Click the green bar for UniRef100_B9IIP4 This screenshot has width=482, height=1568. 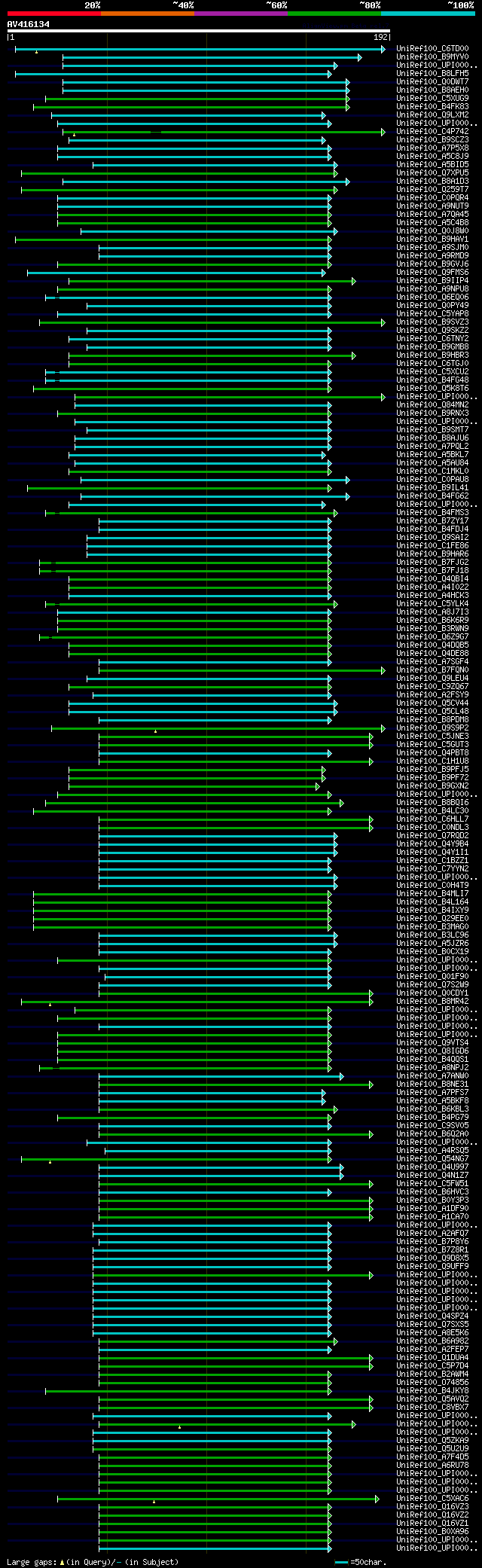point(212,281)
